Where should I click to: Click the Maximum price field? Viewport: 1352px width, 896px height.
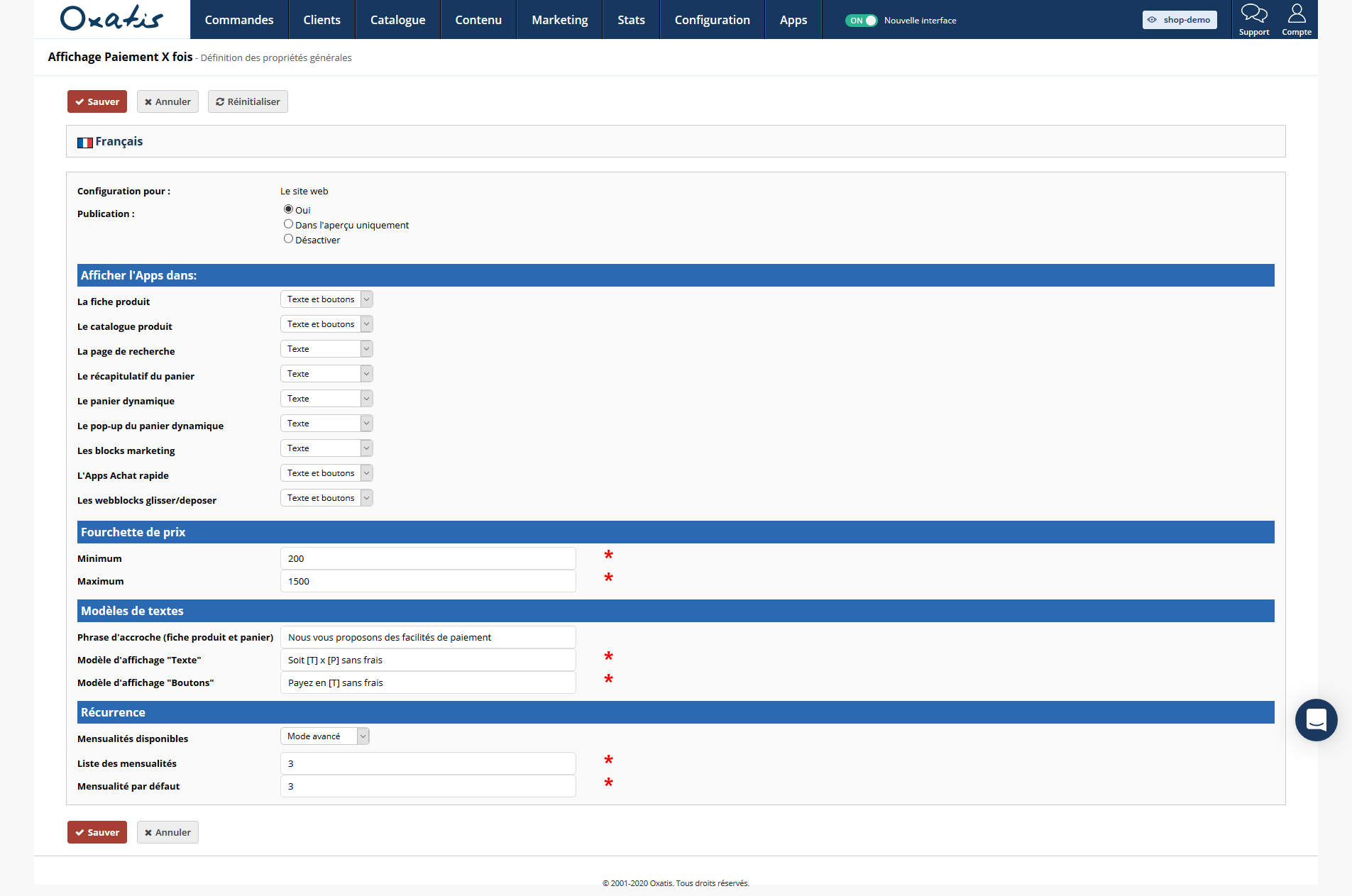click(428, 581)
